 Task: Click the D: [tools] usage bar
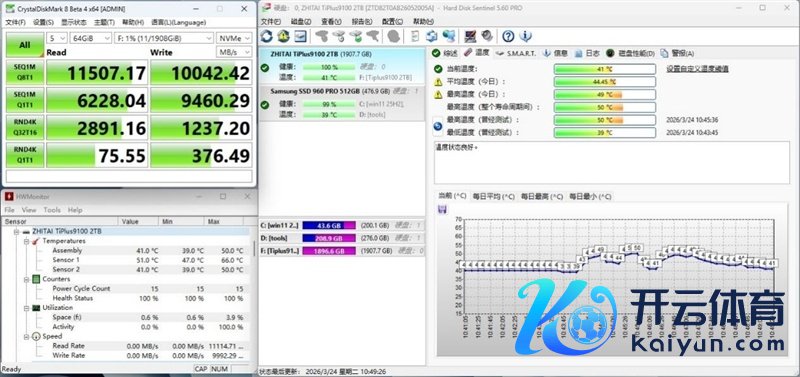click(329, 238)
